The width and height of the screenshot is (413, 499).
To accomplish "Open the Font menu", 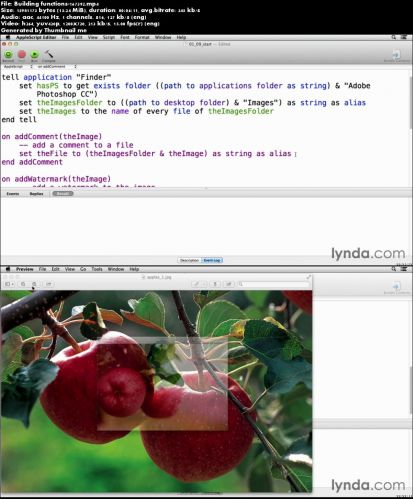I will point(125,37).
